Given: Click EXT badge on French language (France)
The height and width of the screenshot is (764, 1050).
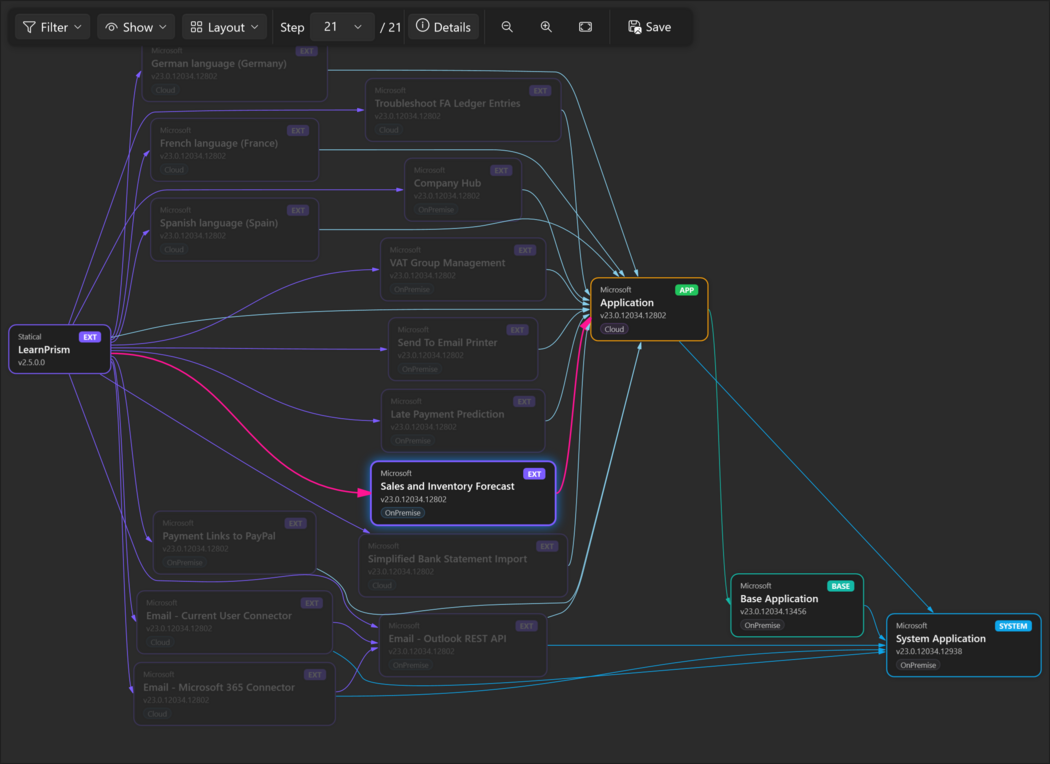Looking at the screenshot, I should [x=298, y=131].
